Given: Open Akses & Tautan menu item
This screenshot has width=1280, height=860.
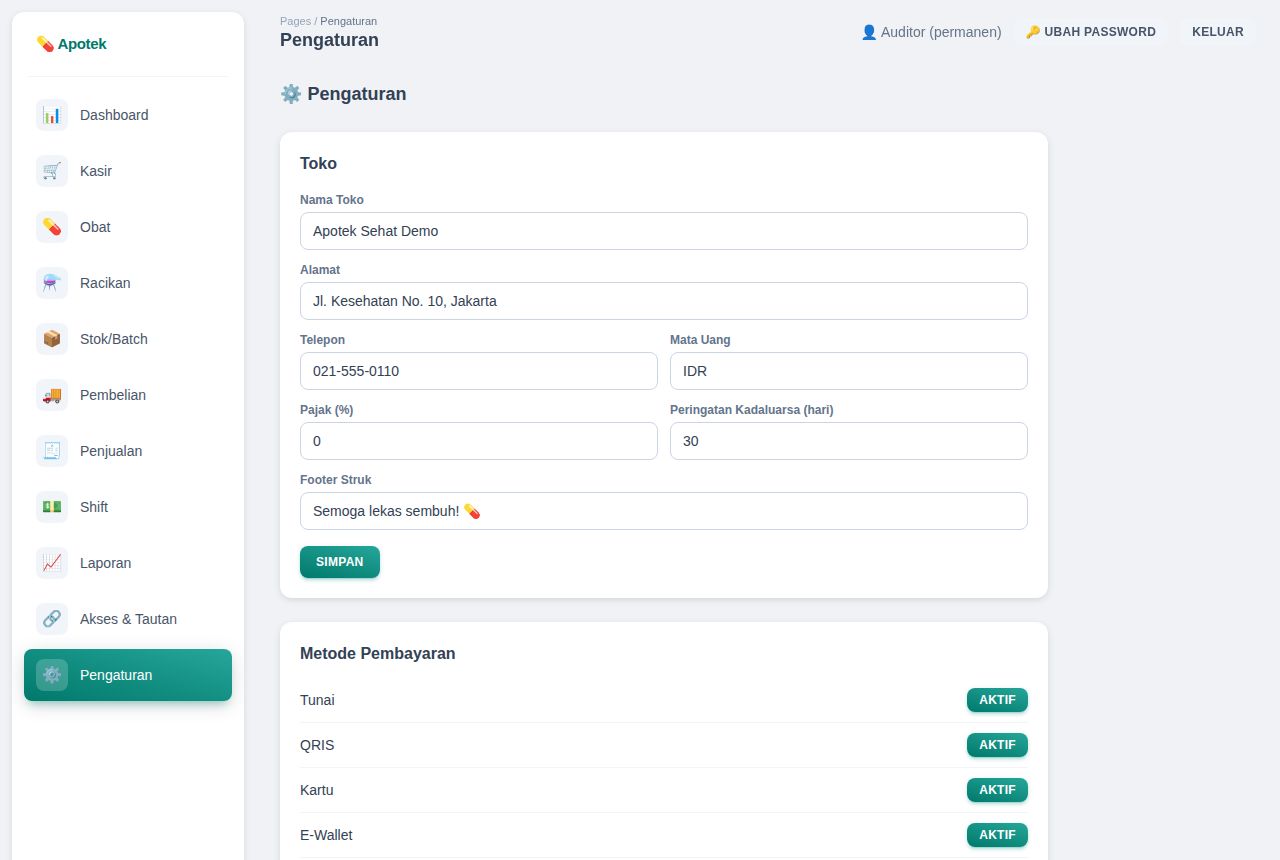Looking at the screenshot, I should 128,619.
